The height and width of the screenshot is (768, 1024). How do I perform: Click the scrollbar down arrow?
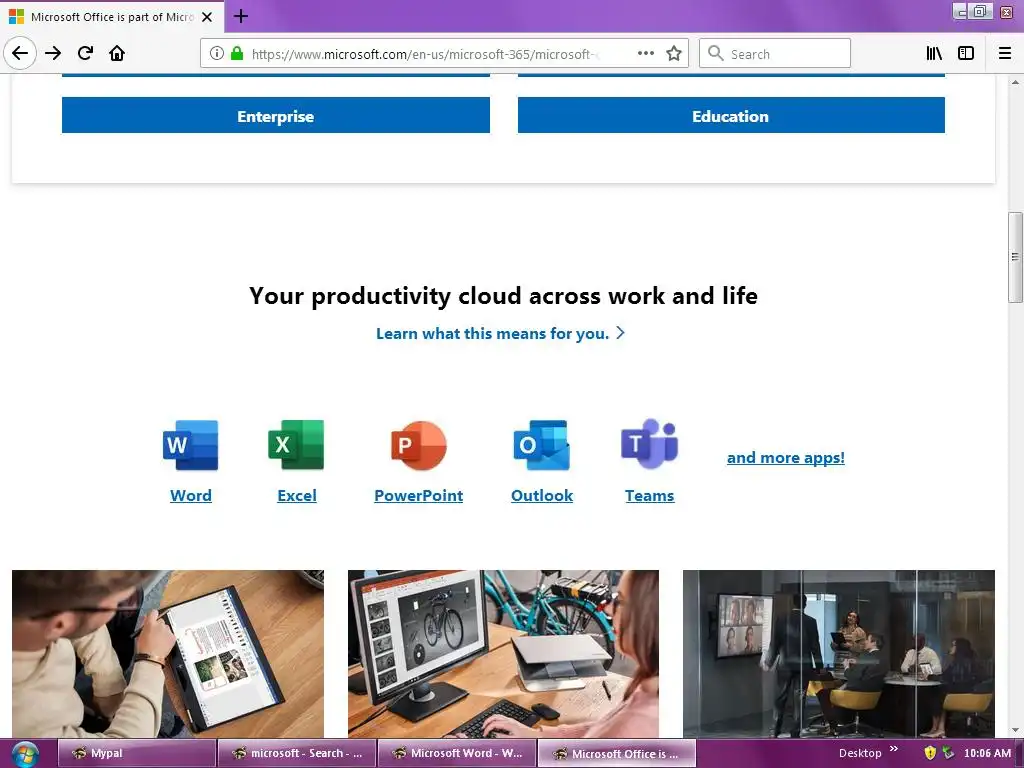pyautogui.click(x=1015, y=731)
